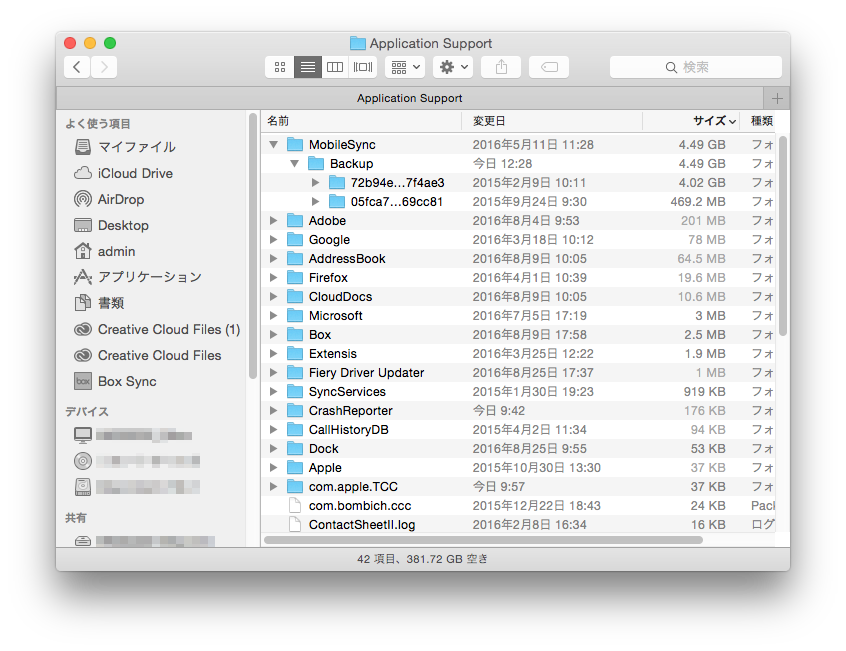This screenshot has width=846, height=651.
Task: Switch to icon view
Action: click(279, 67)
